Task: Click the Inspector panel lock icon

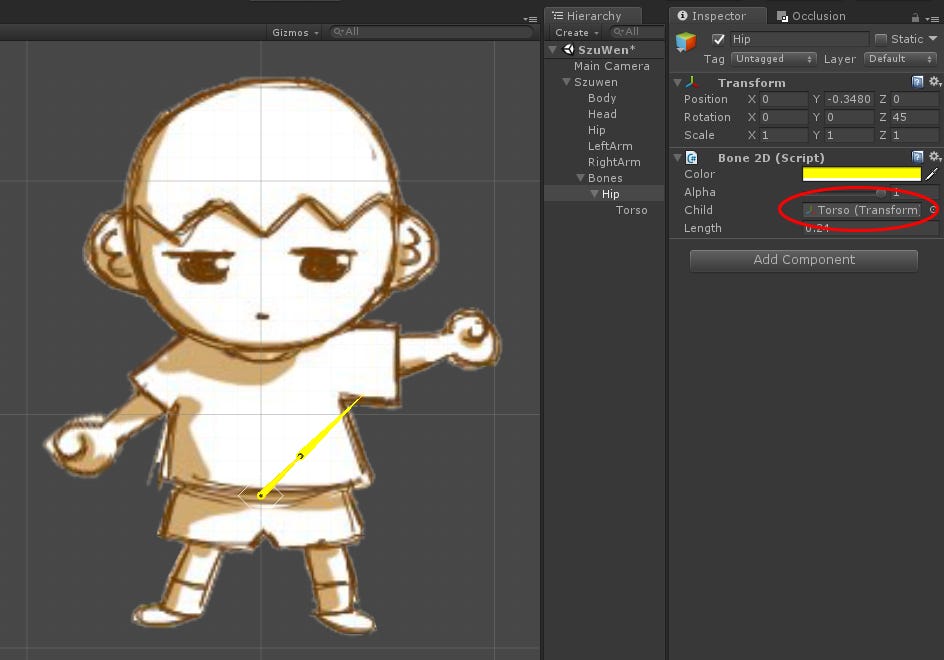Action: coord(915,15)
